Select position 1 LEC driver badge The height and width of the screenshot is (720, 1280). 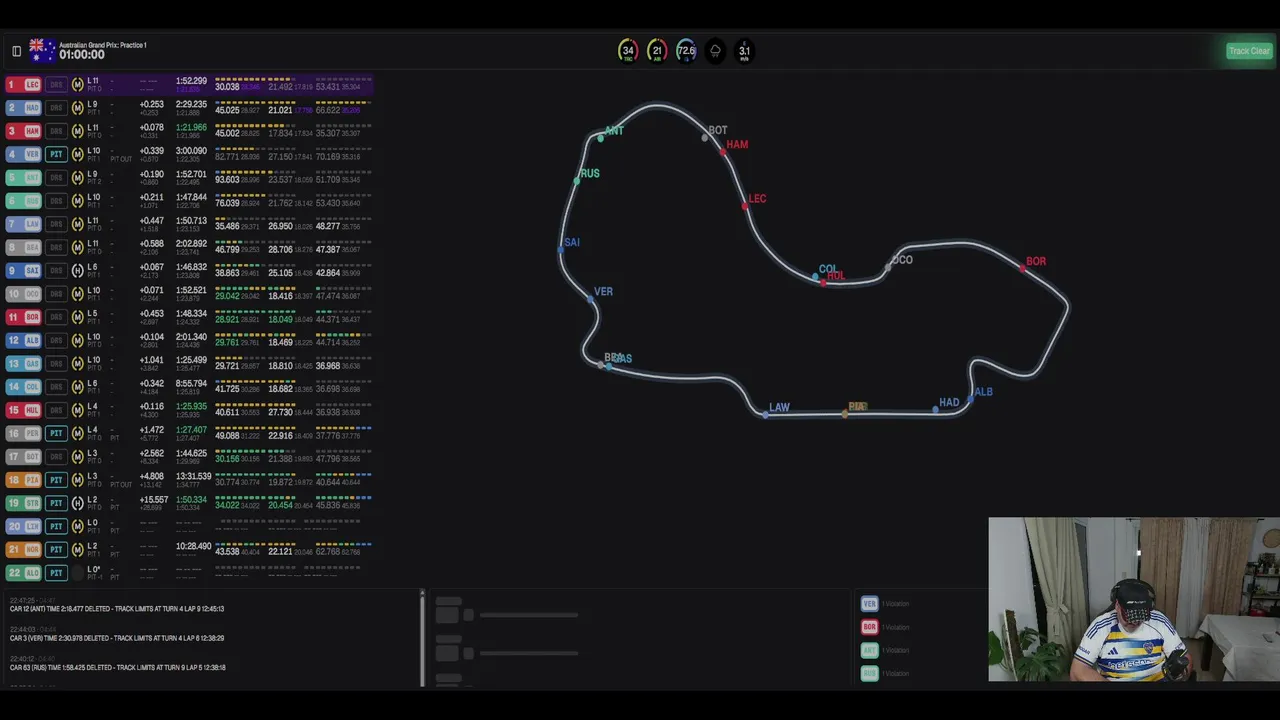[24, 85]
